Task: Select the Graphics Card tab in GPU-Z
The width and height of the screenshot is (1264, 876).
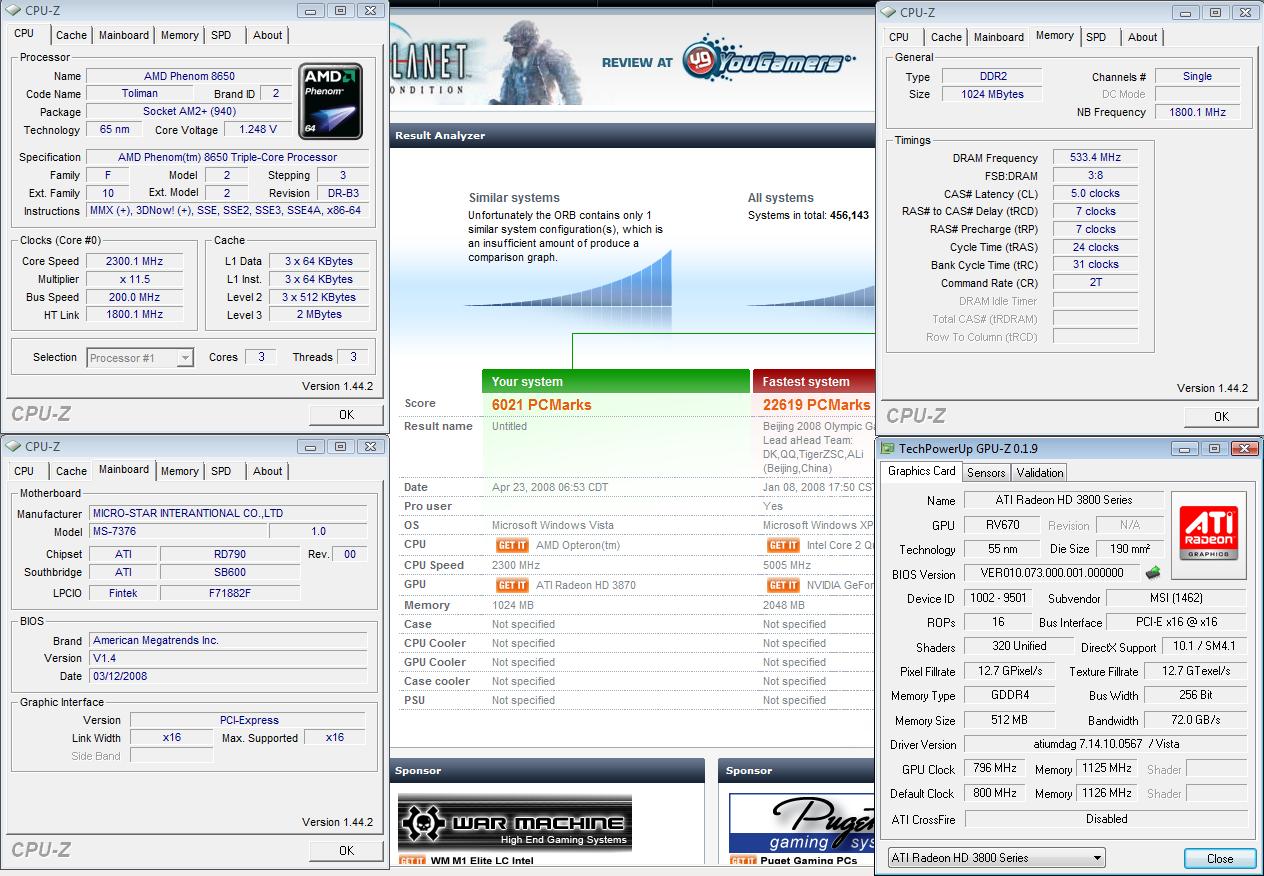Action: point(922,471)
